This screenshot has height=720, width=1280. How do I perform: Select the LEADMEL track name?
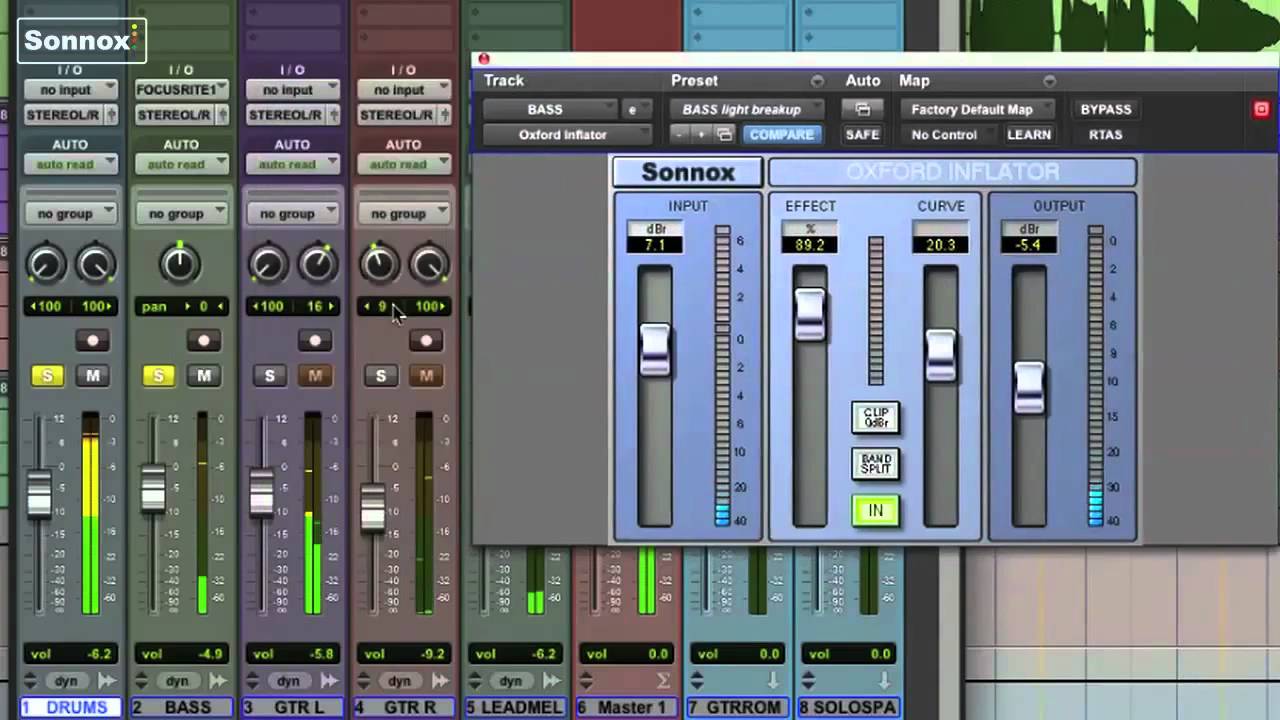point(514,707)
